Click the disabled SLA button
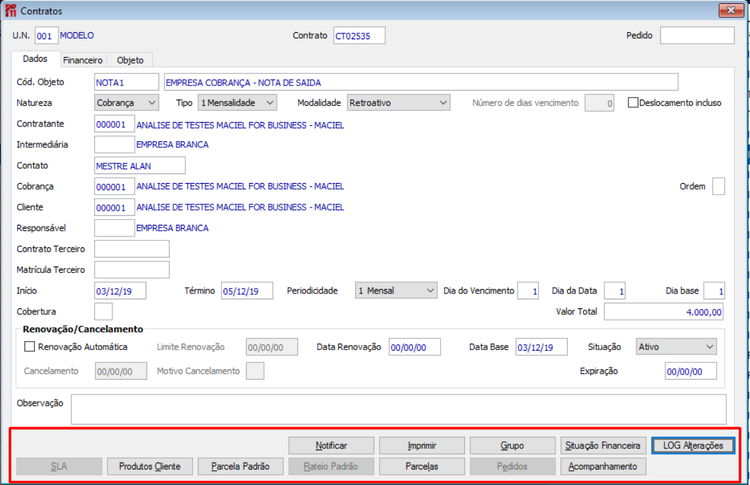 click(x=59, y=466)
